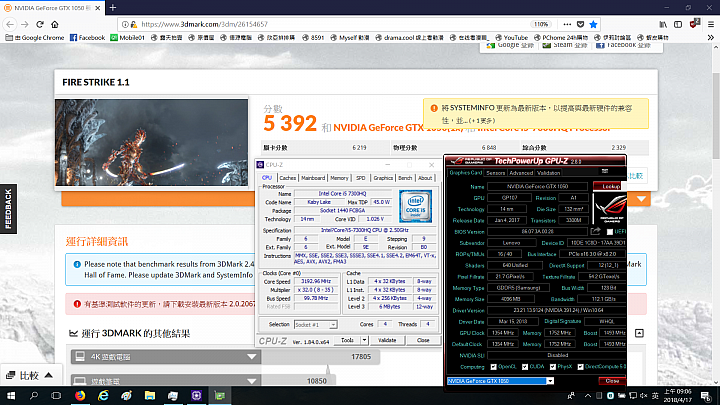Toggle the Firefox sidebar icon

[x=678, y=24]
